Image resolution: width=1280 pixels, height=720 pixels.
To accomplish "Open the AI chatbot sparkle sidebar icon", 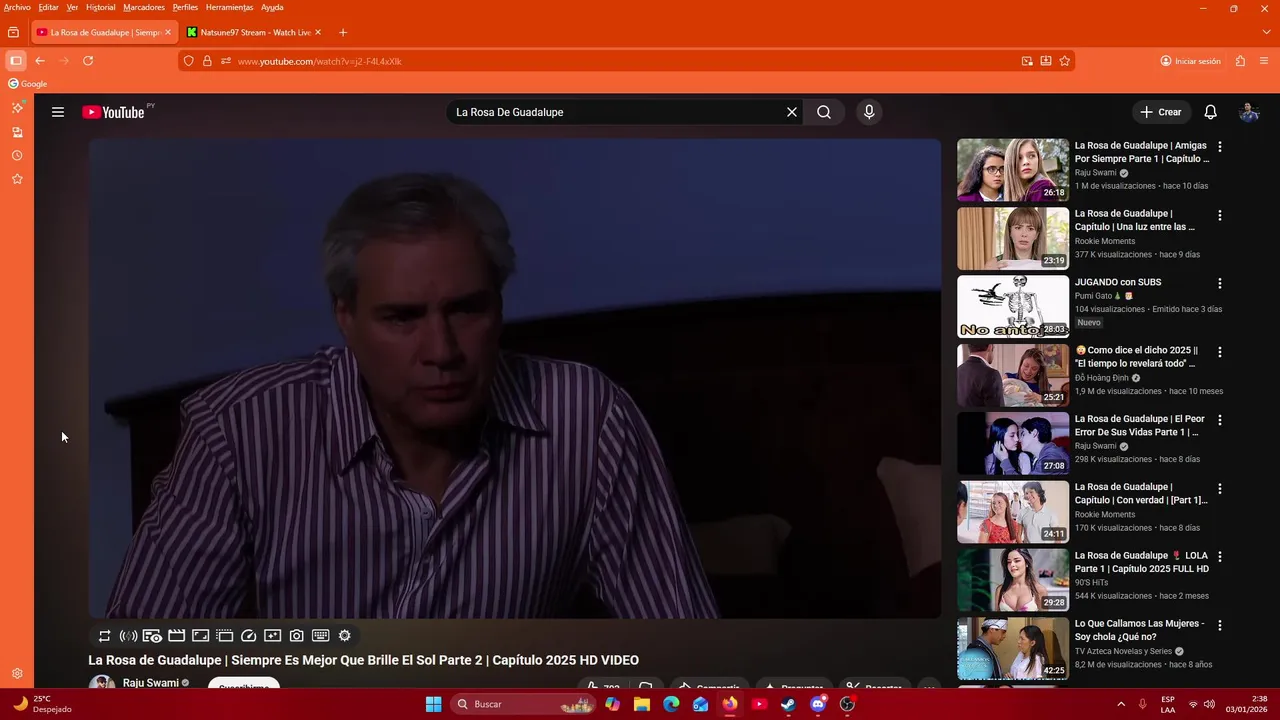I will tap(17, 108).
